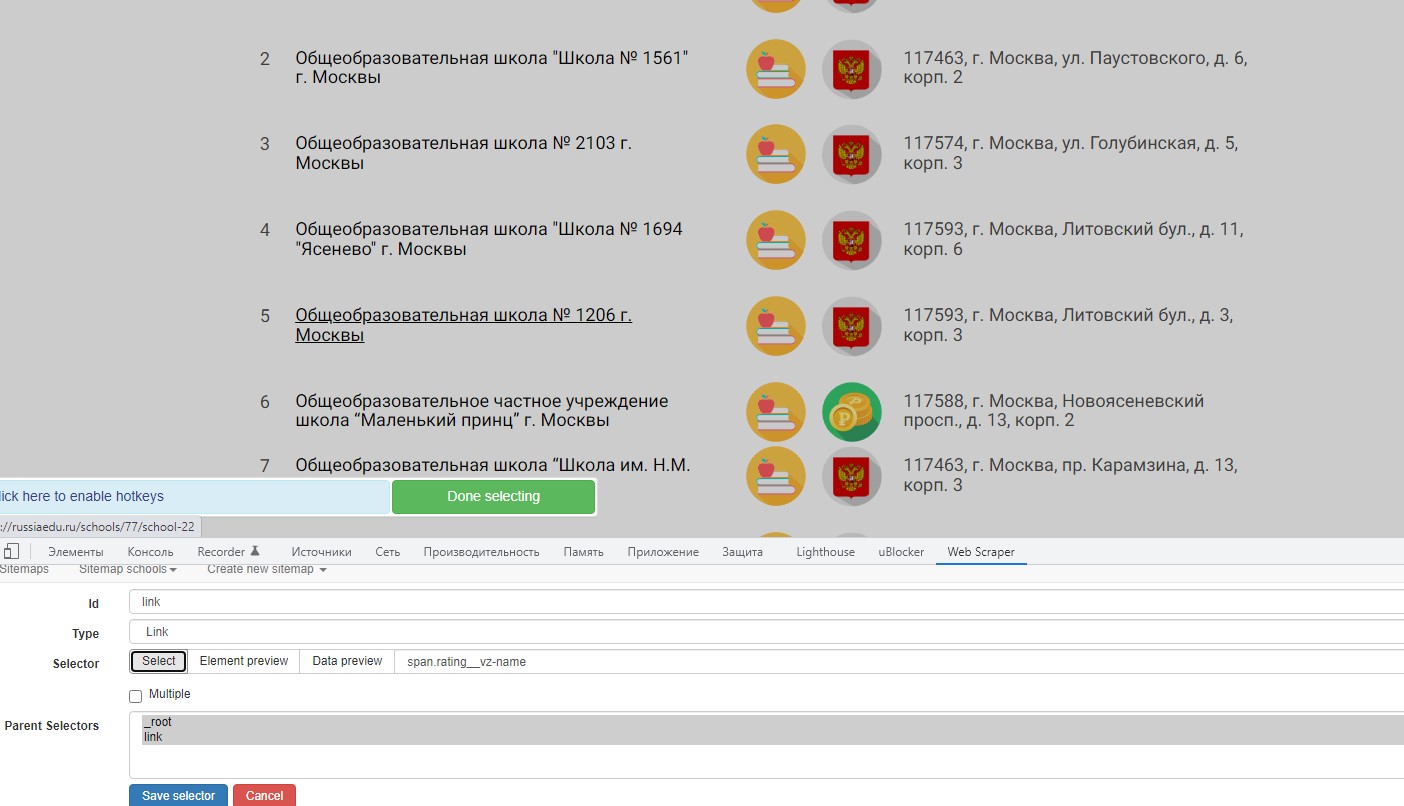This screenshot has width=1404, height=806.
Task: Open the "Create new sitemap" dropdown
Action: [267, 569]
